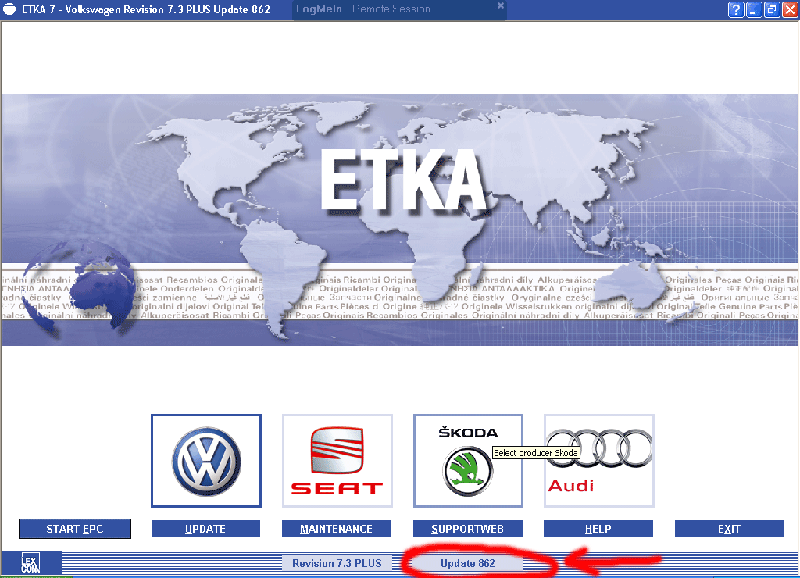
Task: Close the LogMeIn Remote Session tab
Action: [501, 6]
